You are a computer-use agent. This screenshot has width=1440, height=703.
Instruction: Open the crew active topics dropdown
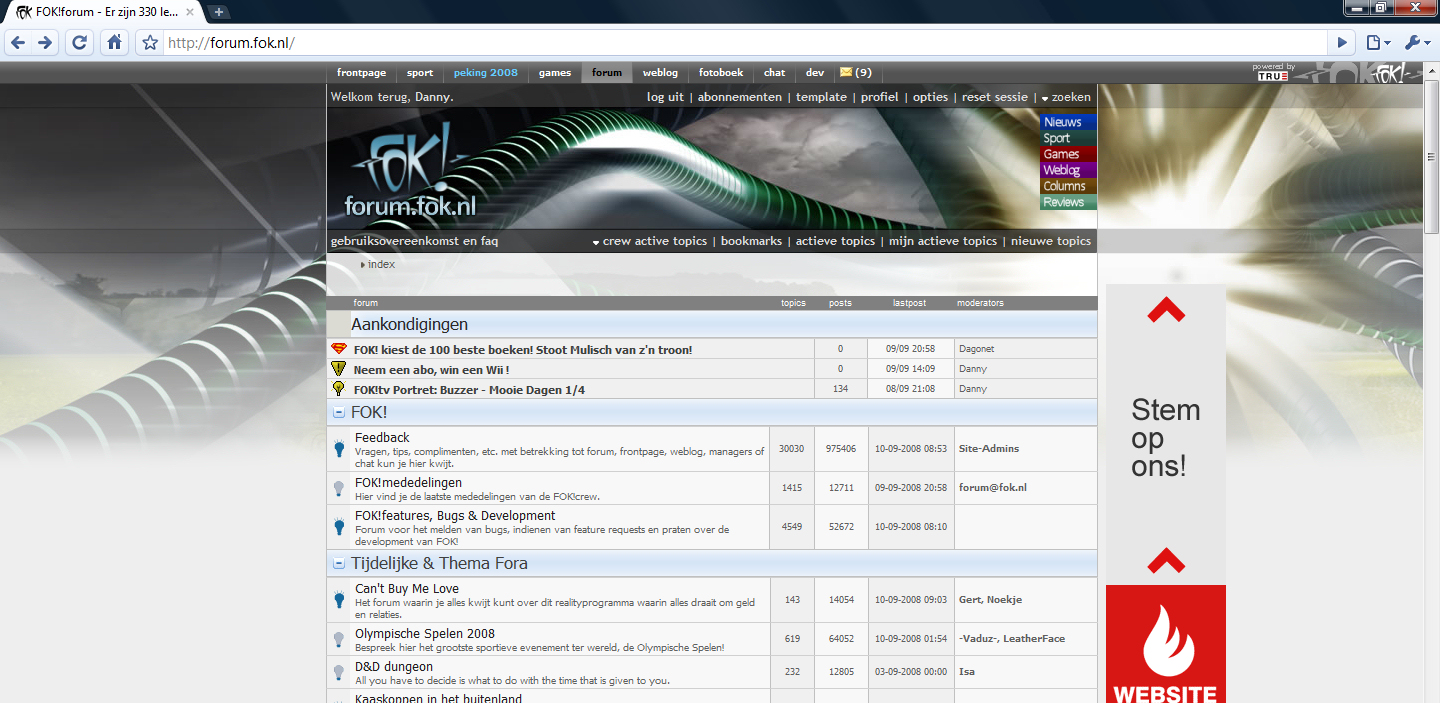coord(649,241)
